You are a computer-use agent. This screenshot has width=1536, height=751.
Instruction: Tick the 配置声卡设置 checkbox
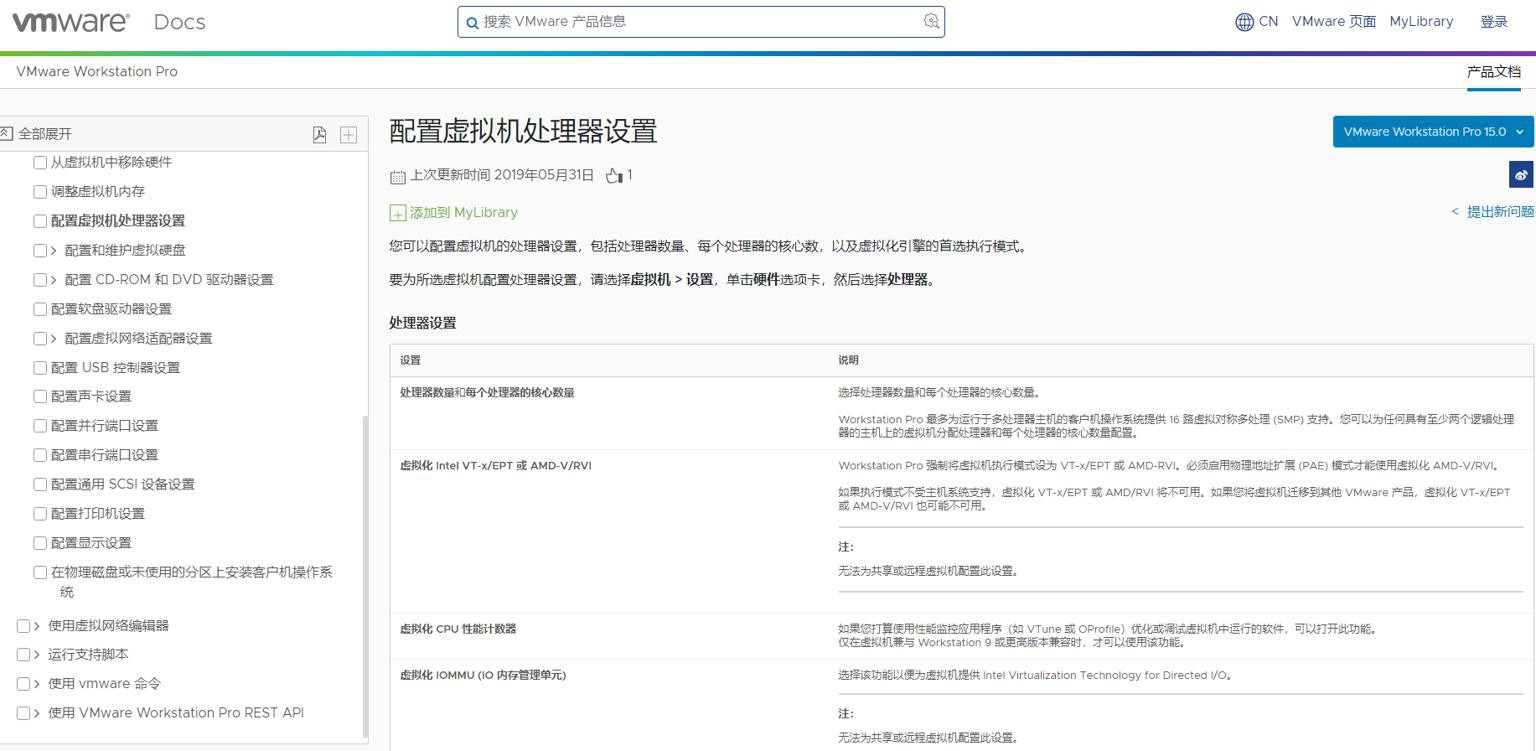[40, 396]
